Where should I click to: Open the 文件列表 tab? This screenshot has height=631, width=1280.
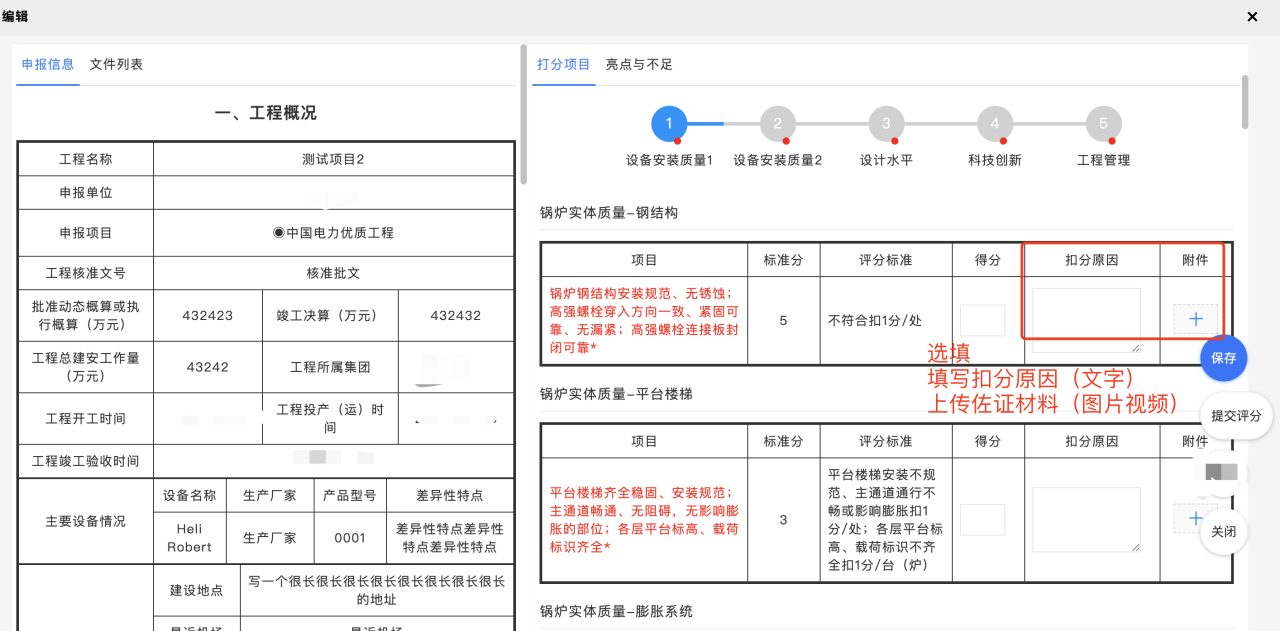click(116, 64)
